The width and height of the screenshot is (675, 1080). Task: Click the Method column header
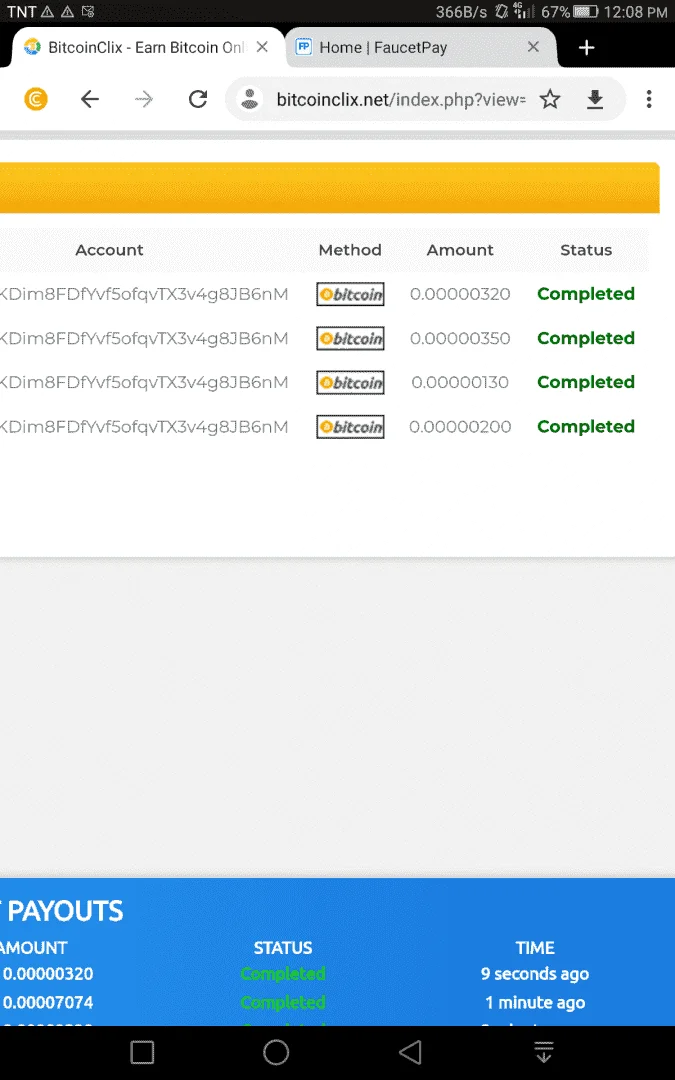coord(350,250)
